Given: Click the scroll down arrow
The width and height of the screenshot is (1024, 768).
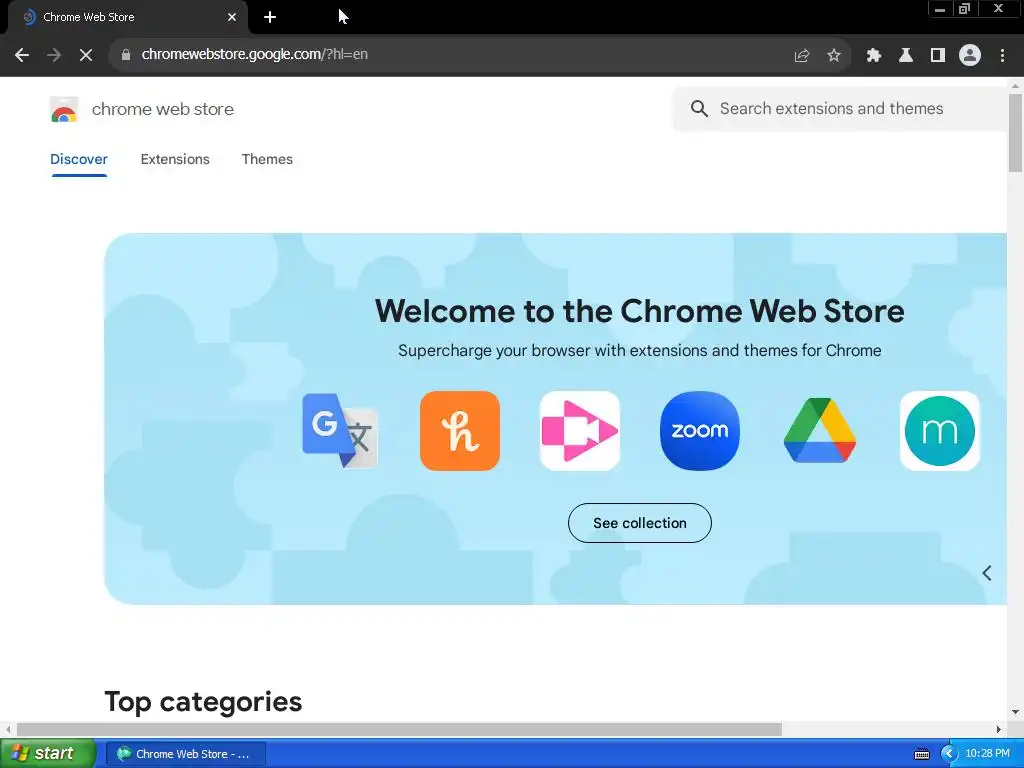Looking at the screenshot, I should point(1016,712).
